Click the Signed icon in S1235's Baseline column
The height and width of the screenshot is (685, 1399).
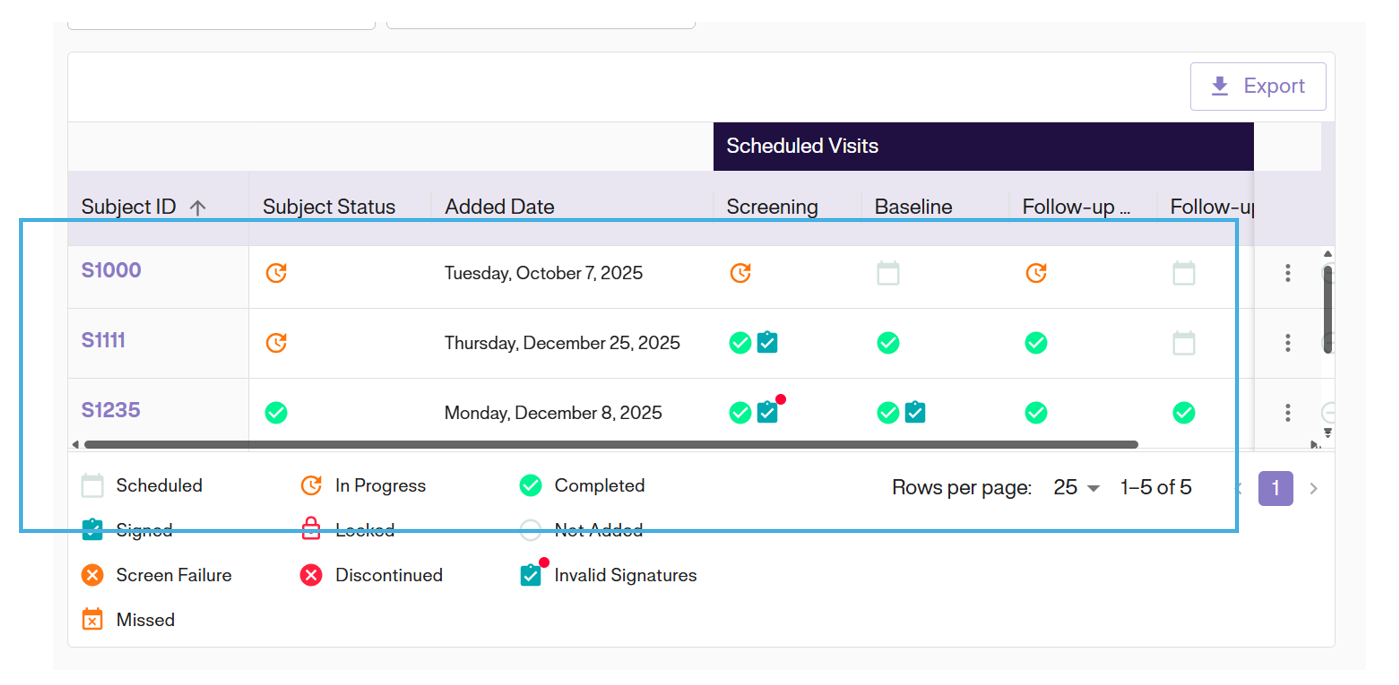pyautogui.click(x=915, y=412)
